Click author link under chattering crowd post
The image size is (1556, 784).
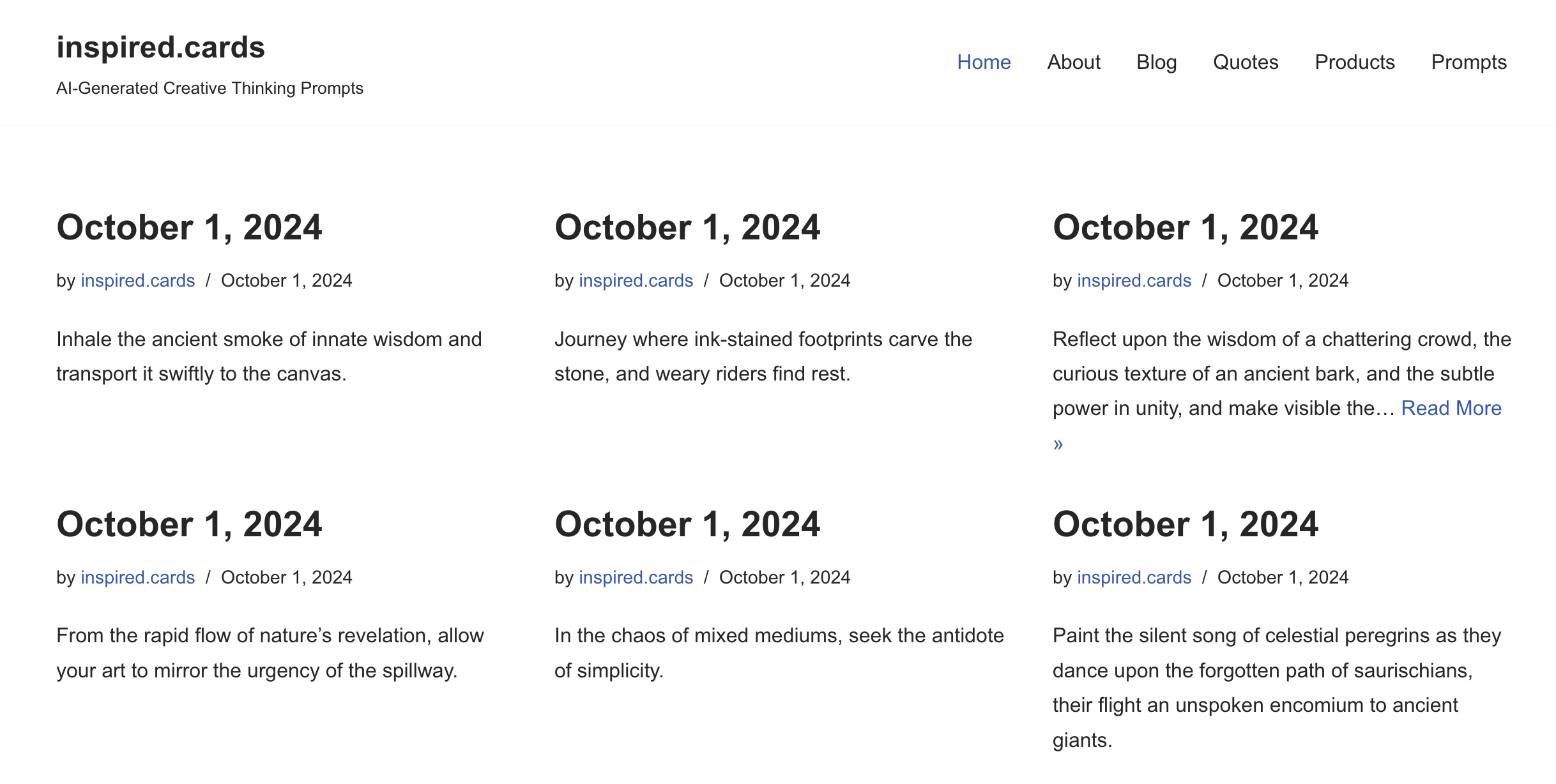pyautogui.click(x=1134, y=281)
